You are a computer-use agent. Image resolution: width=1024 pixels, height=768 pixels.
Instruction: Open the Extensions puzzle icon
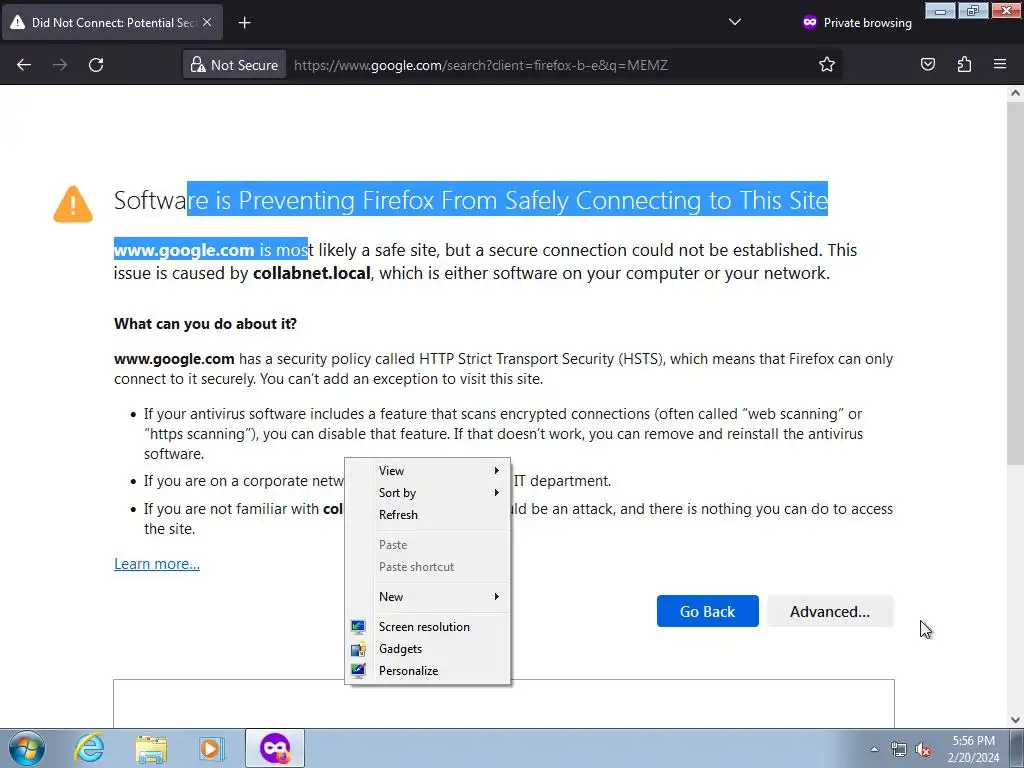tap(964, 65)
